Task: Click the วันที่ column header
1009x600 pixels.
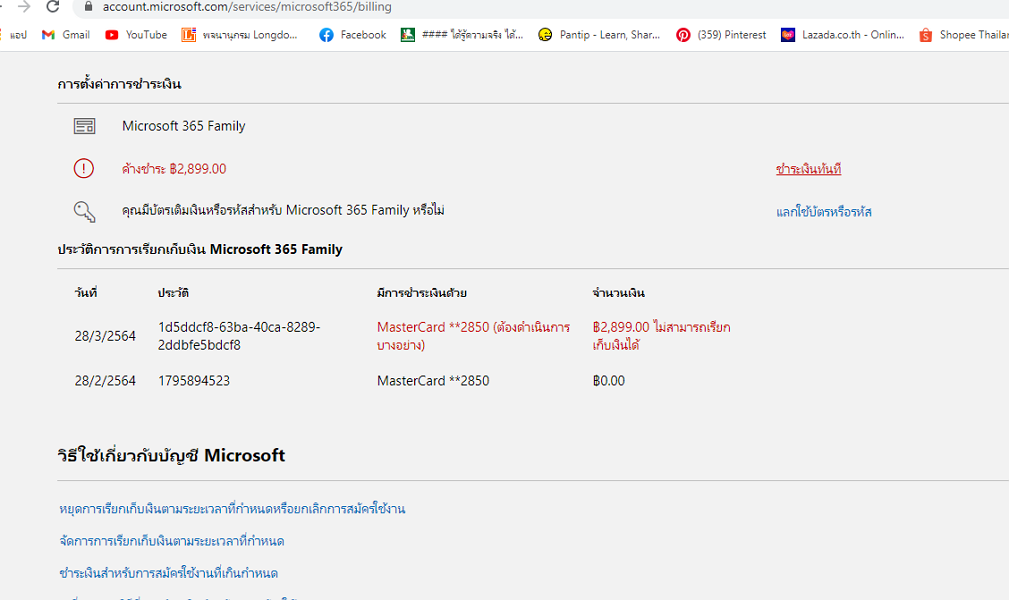Action: (86, 293)
